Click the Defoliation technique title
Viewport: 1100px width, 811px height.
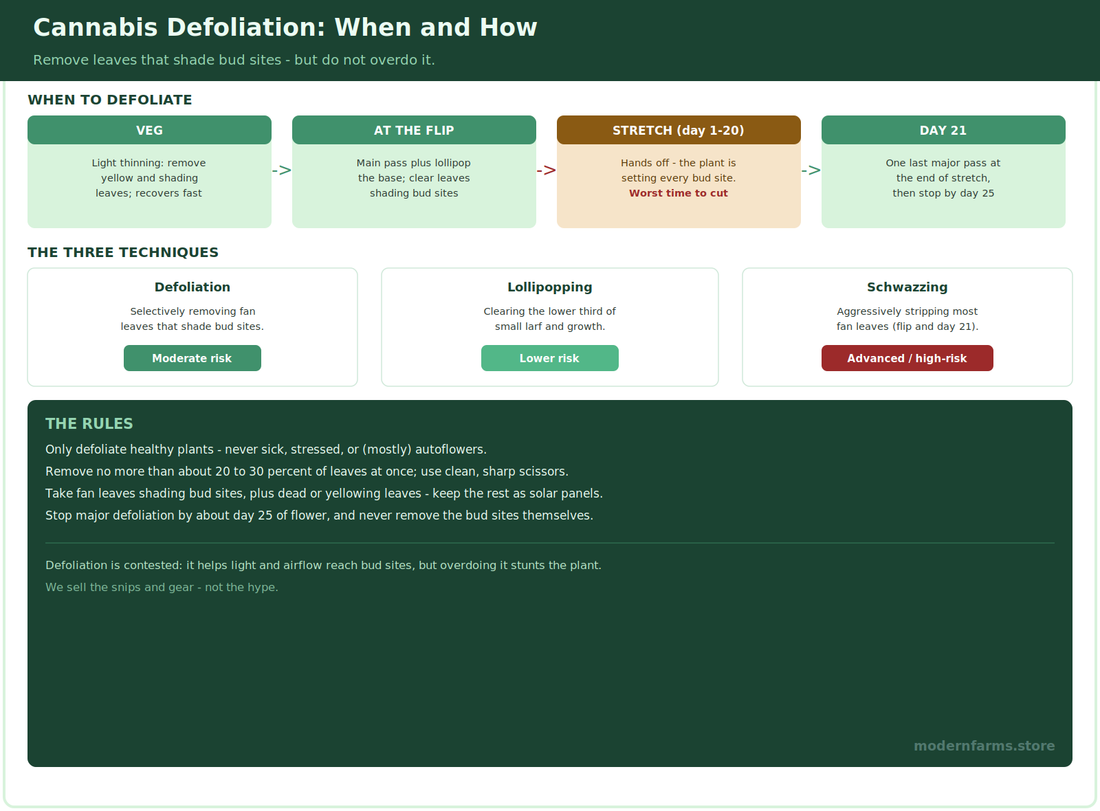click(192, 287)
